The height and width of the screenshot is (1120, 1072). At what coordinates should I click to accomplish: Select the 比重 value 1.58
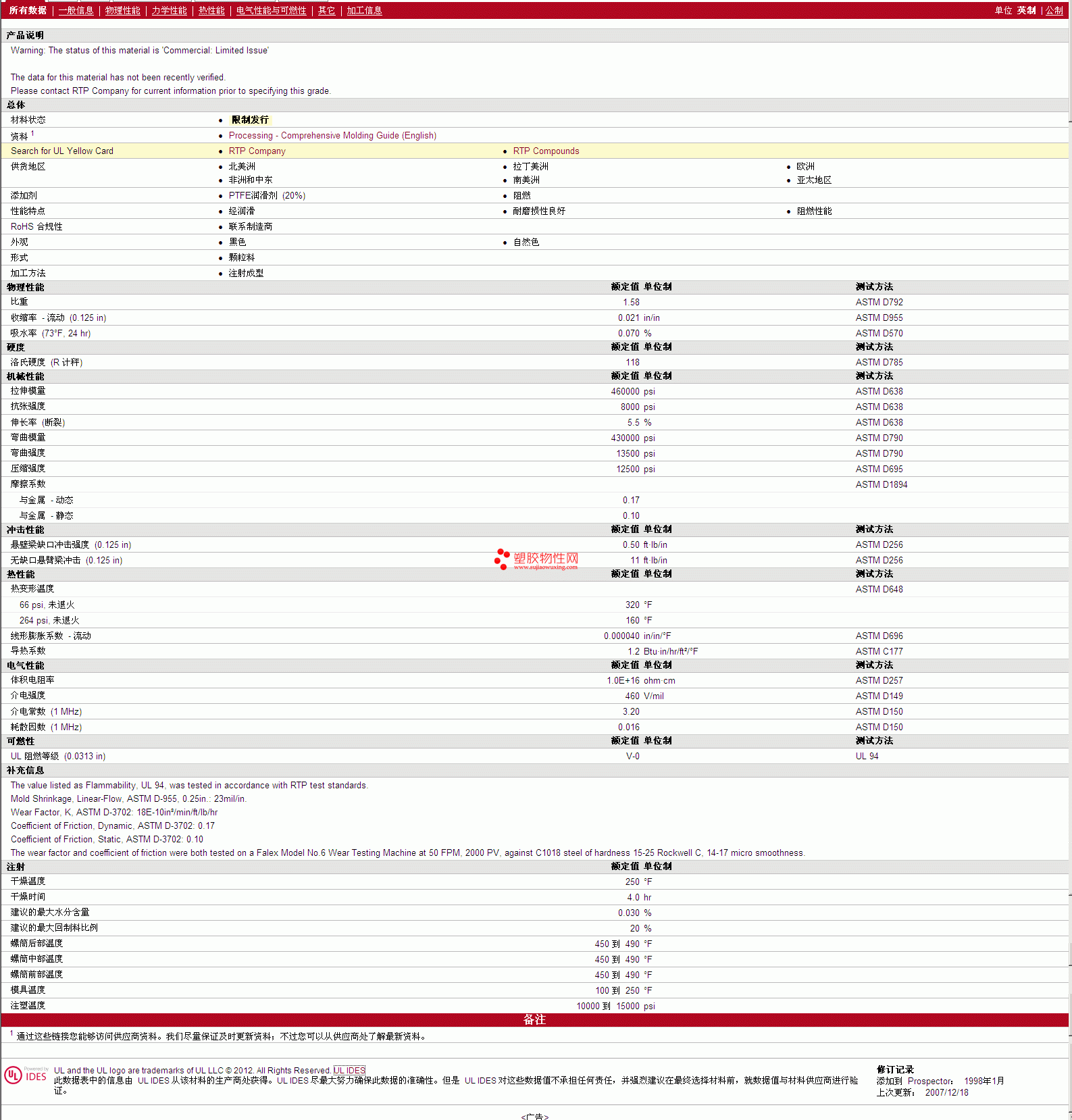tap(631, 302)
